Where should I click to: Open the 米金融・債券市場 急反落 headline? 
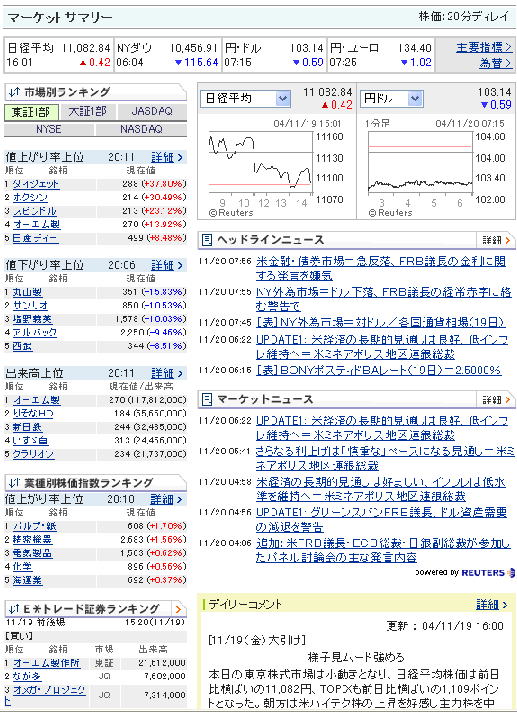coord(380,268)
